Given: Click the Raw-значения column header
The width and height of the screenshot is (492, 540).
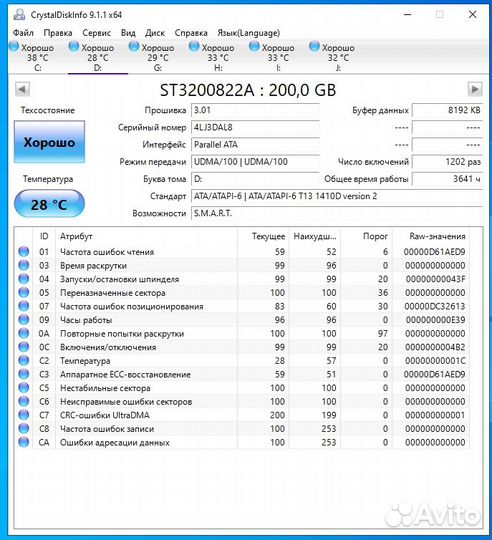Looking at the screenshot, I should point(431,236).
